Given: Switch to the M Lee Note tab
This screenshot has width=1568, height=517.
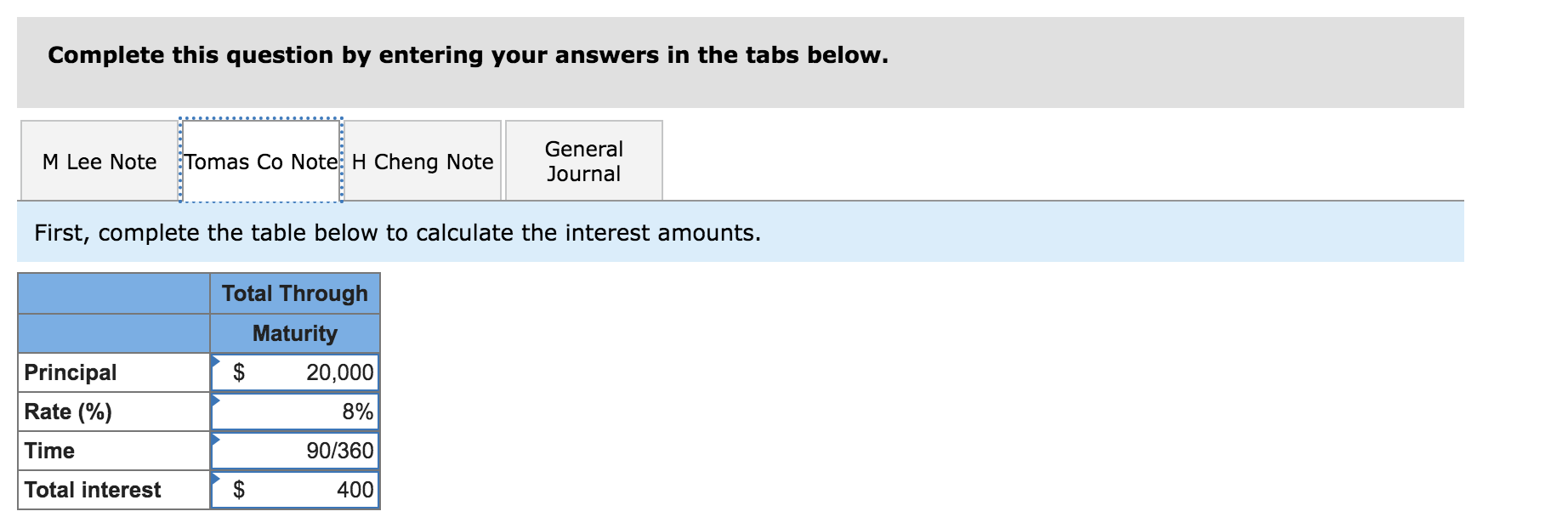Looking at the screenshot, I should click(99, 161).
